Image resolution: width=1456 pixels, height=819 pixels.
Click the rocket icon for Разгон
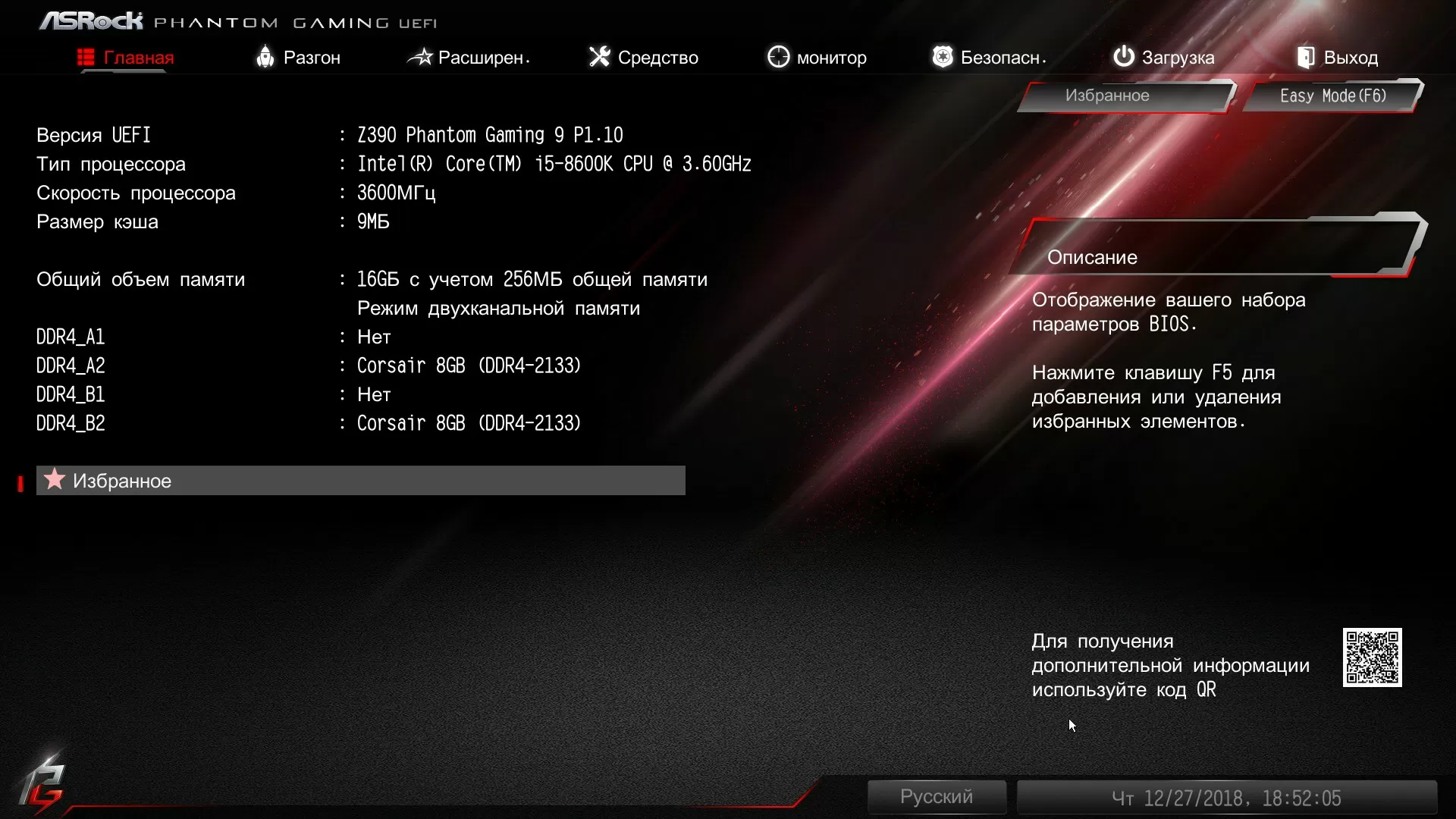(265, 57)
